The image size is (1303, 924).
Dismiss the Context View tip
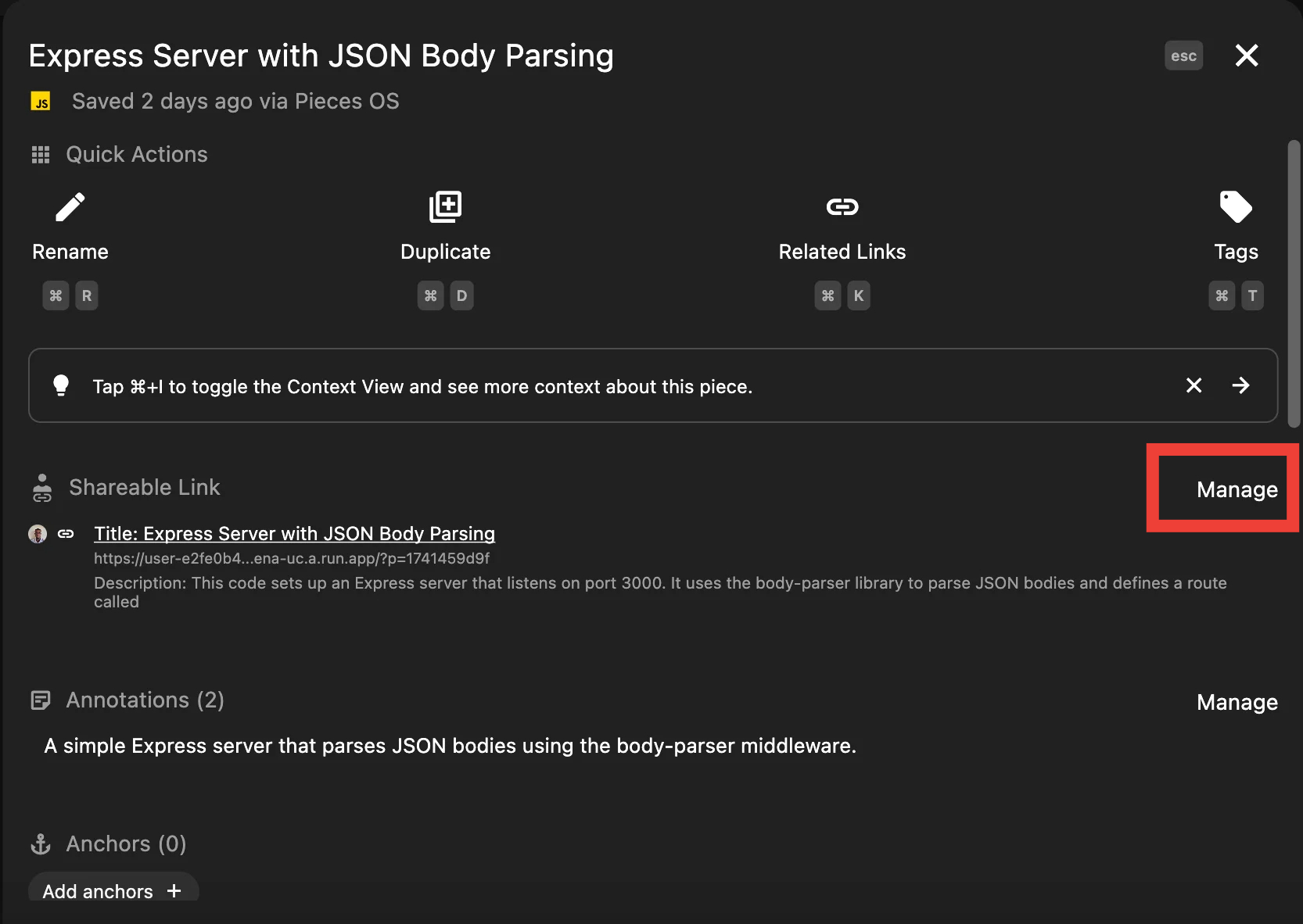point(1194,385)
